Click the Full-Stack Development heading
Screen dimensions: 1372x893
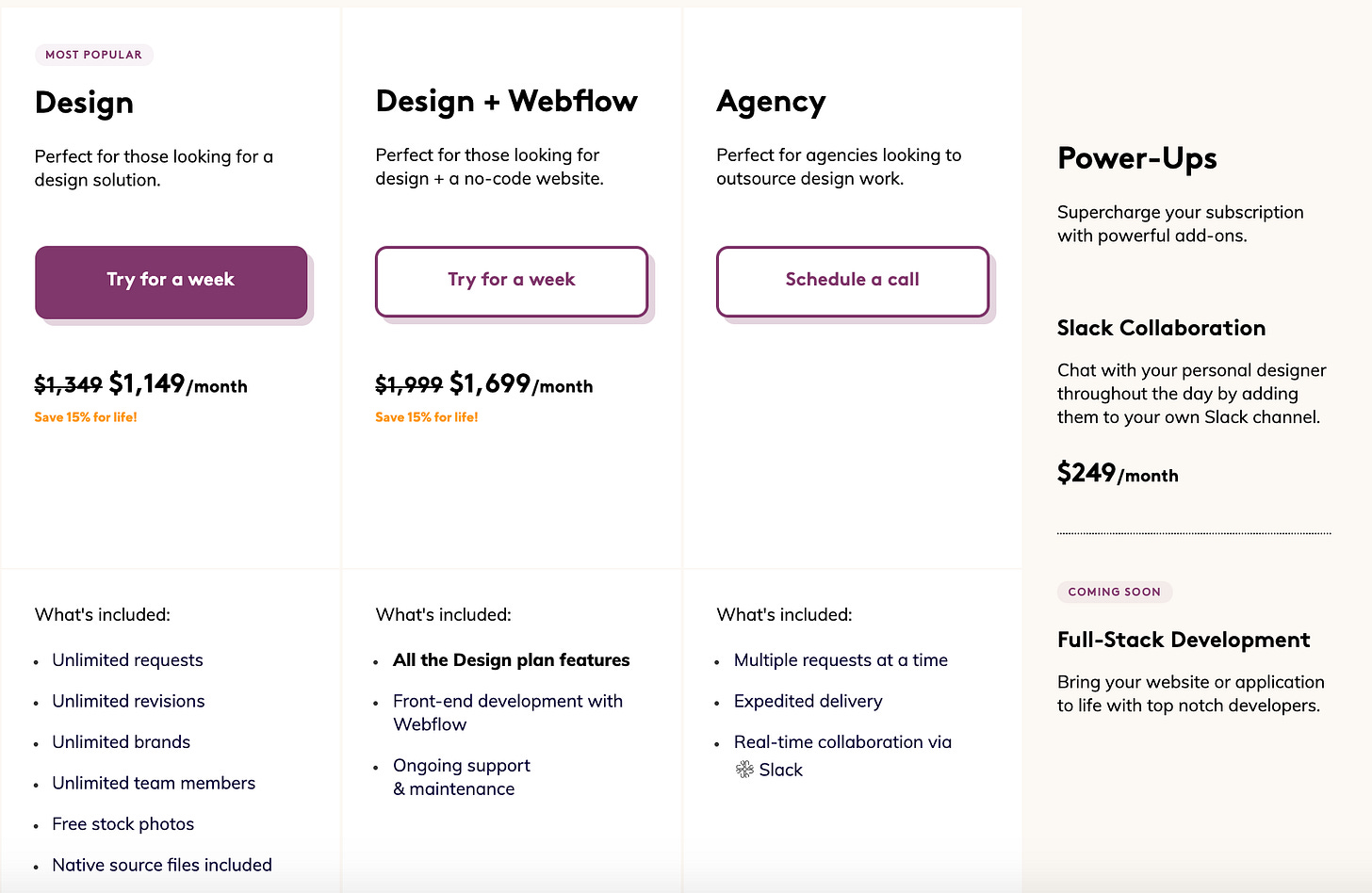(1184, 640)
